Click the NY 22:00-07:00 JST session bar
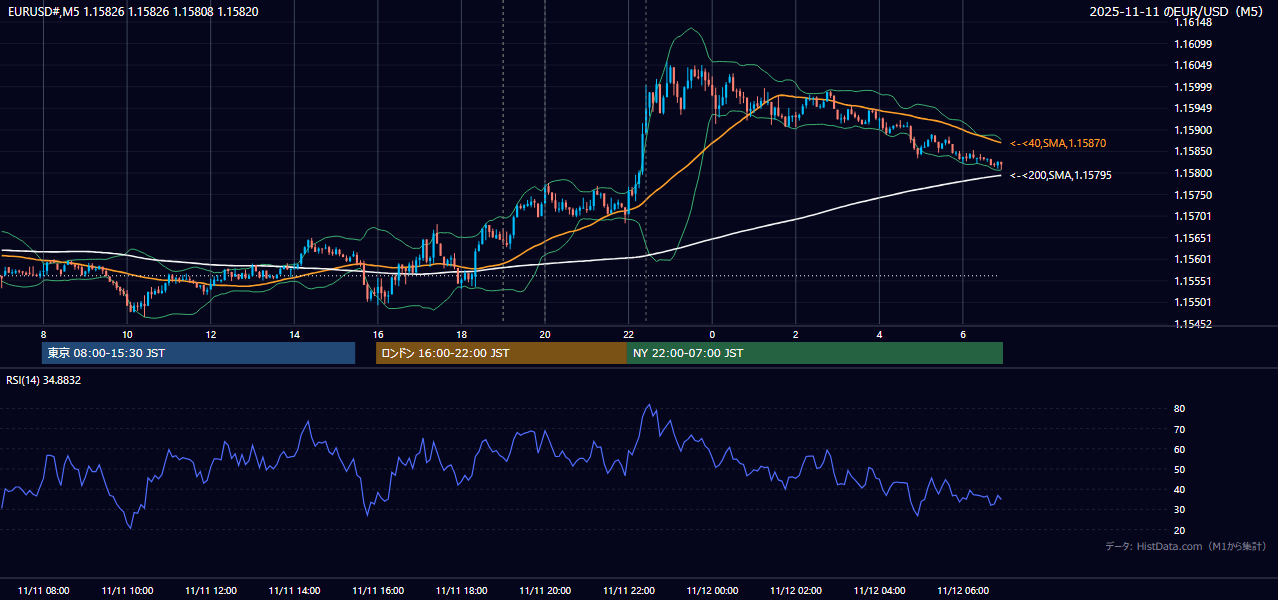 coord(815,353)
